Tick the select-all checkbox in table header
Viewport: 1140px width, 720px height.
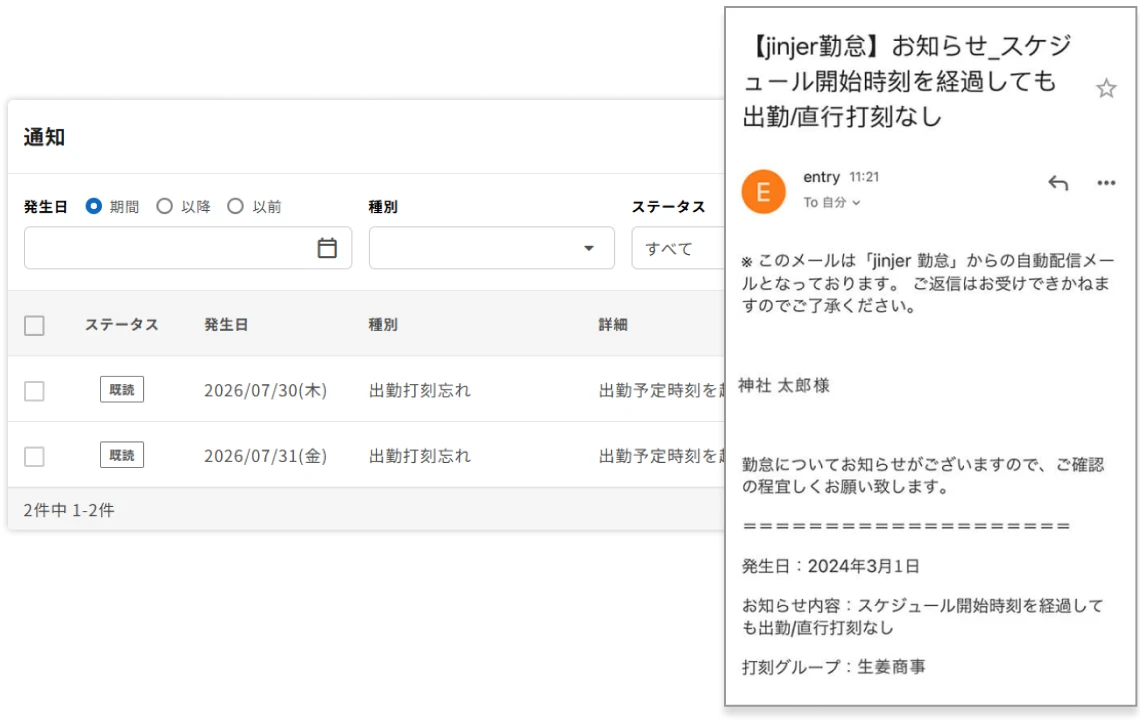pos(34,325)
